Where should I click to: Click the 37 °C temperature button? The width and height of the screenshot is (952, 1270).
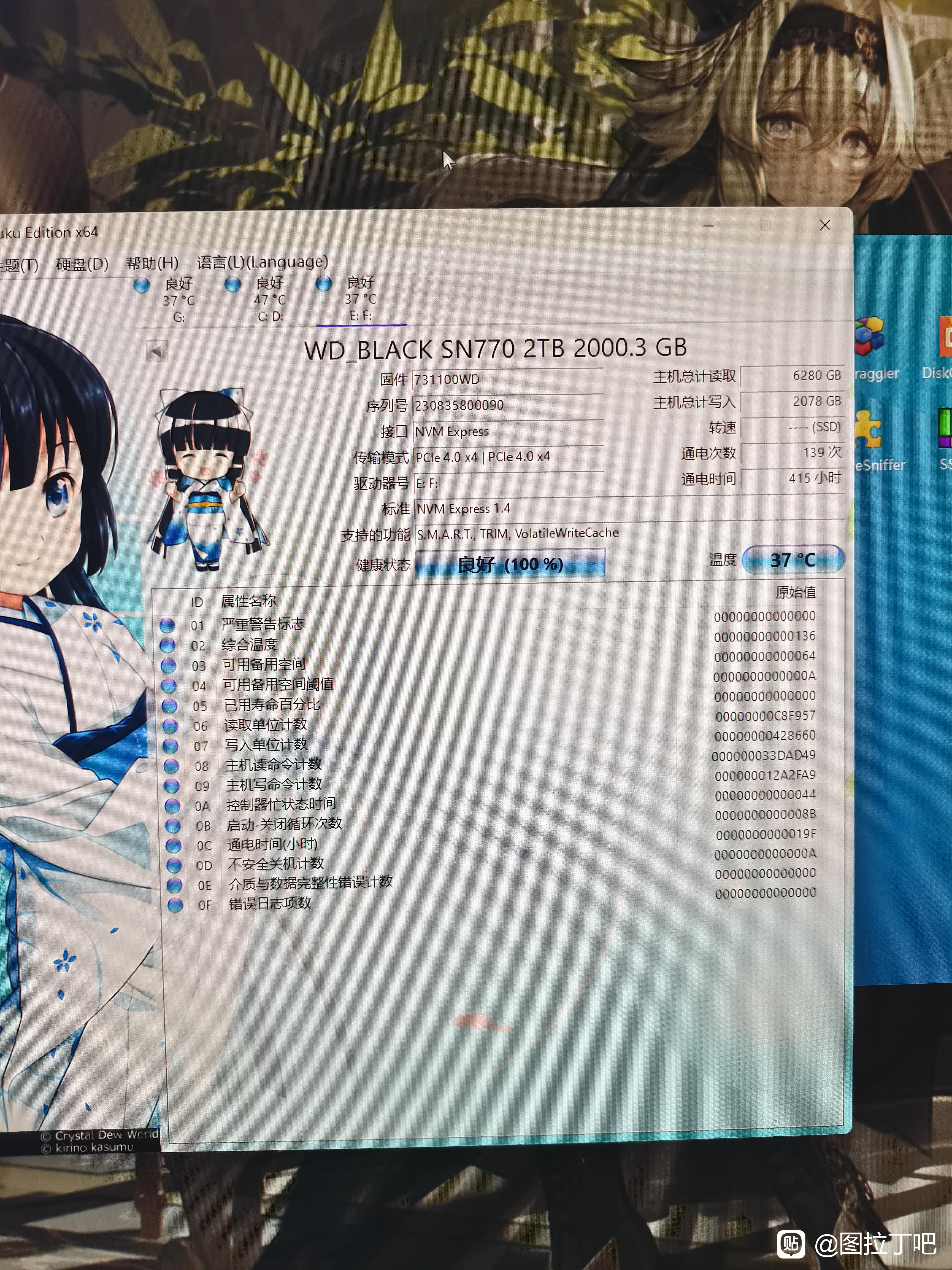coord(793,560)
